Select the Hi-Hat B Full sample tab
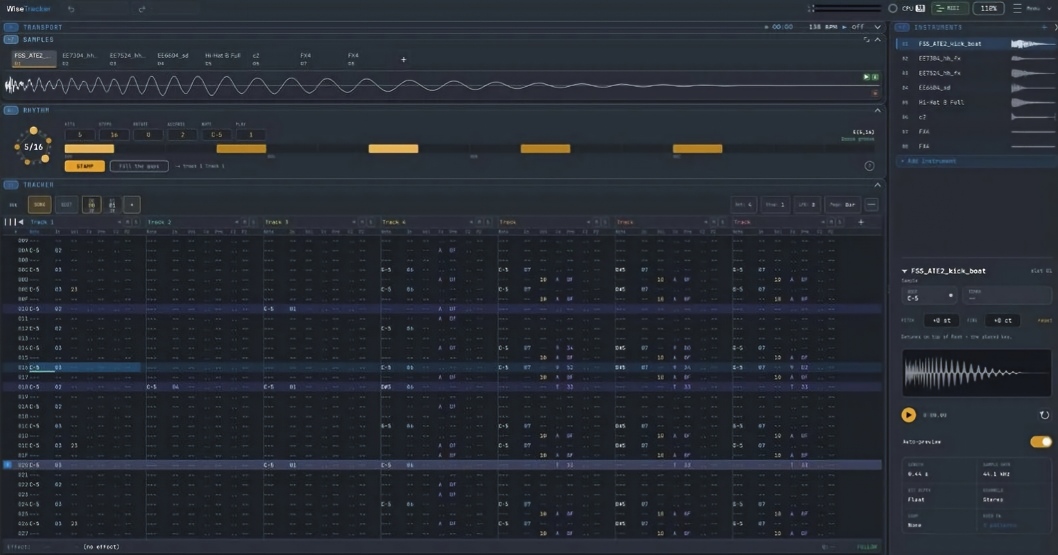 click(223, 59)
